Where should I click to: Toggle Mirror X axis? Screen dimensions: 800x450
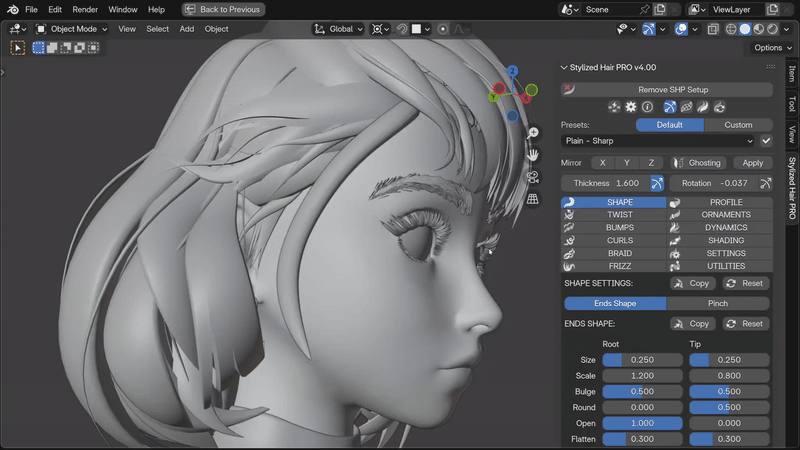(603, 163)
